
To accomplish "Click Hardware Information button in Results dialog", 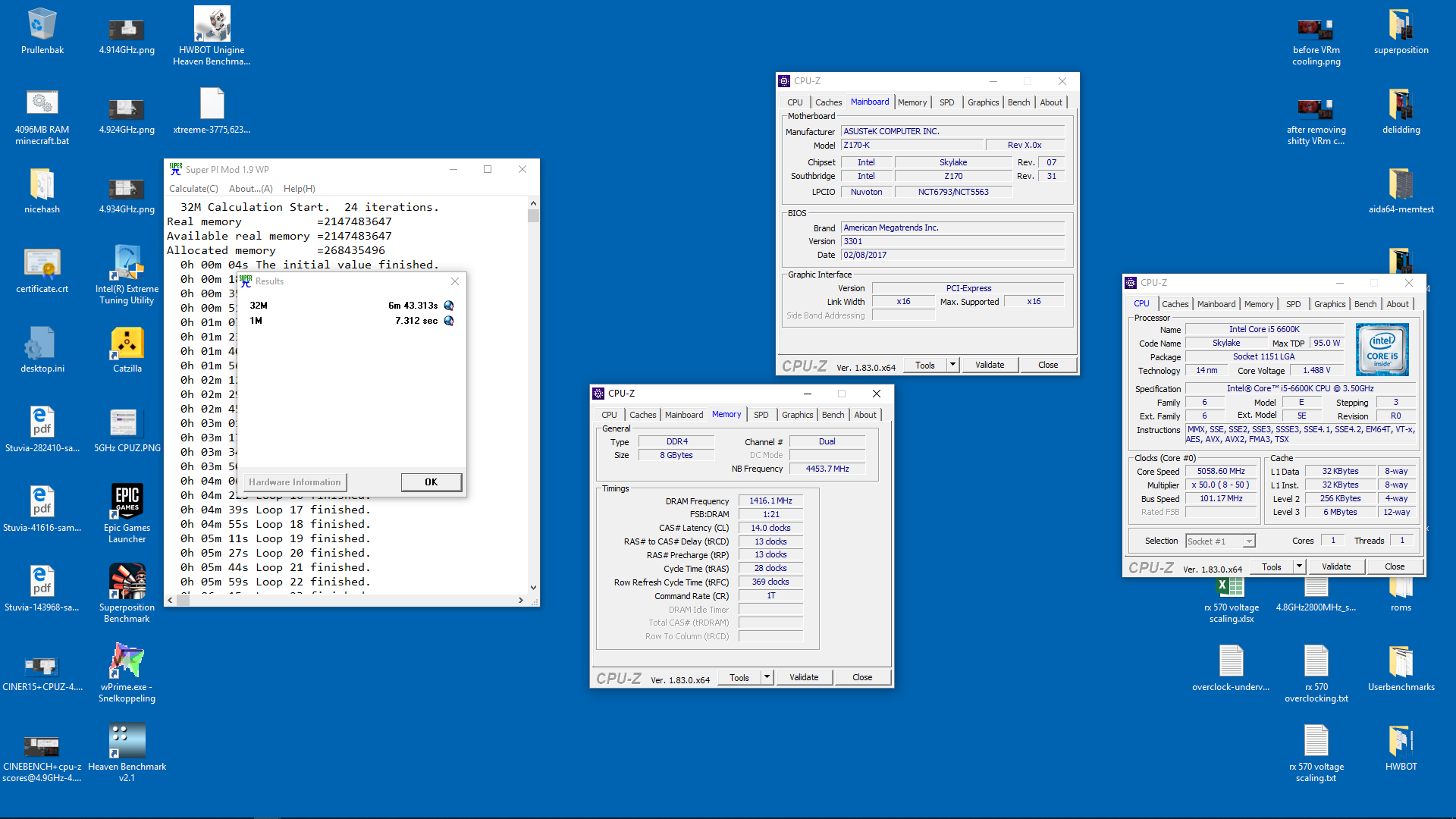I will 295,482.
